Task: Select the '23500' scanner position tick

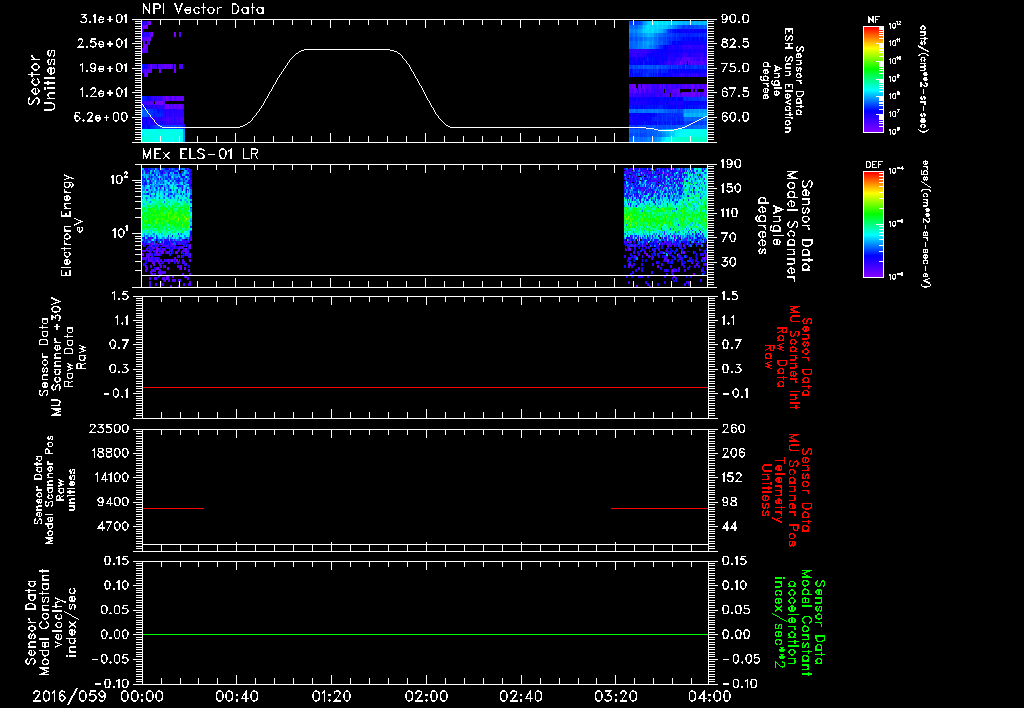Action: pos(108,428)
